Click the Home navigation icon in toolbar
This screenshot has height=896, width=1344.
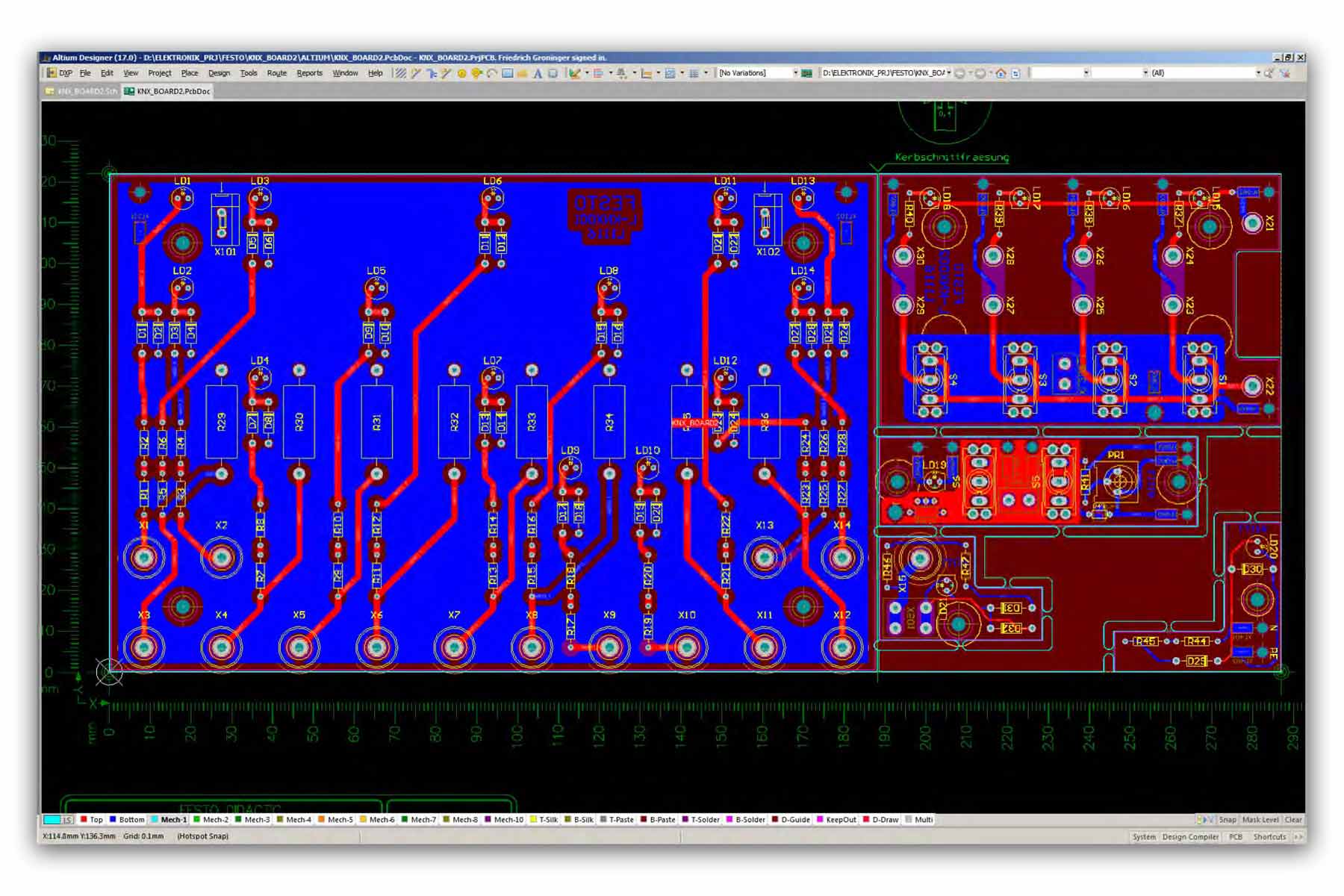point(1001,73)
